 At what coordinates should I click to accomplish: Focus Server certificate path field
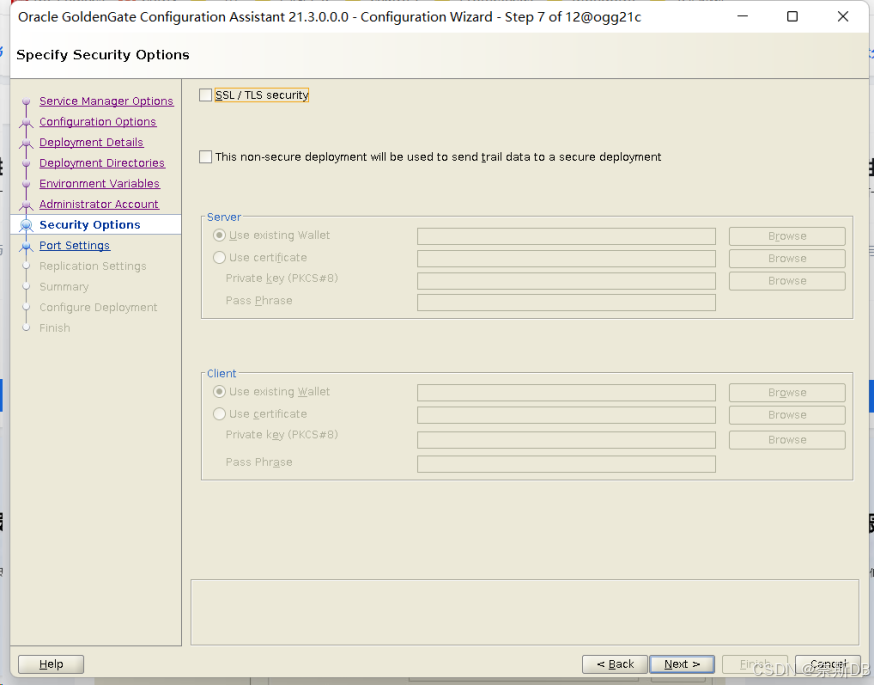[x=566, y=258]
